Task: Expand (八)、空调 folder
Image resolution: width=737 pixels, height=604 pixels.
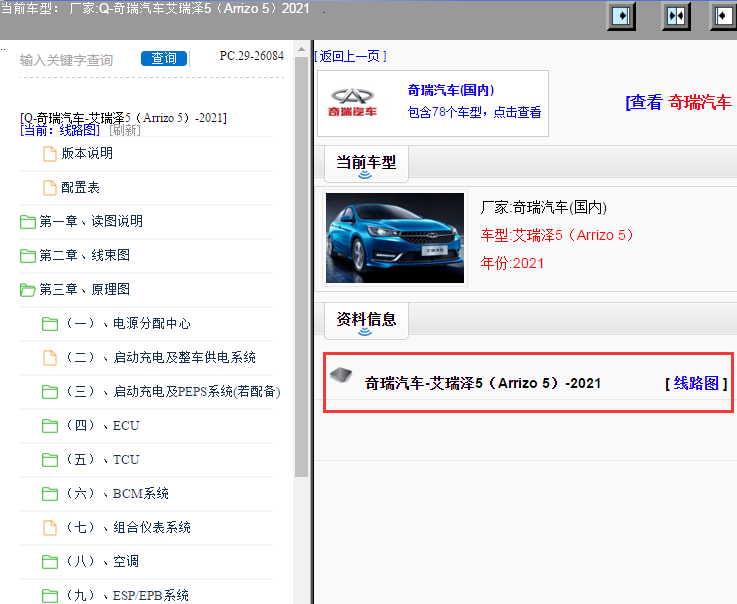Action: [x=102, y=561]
